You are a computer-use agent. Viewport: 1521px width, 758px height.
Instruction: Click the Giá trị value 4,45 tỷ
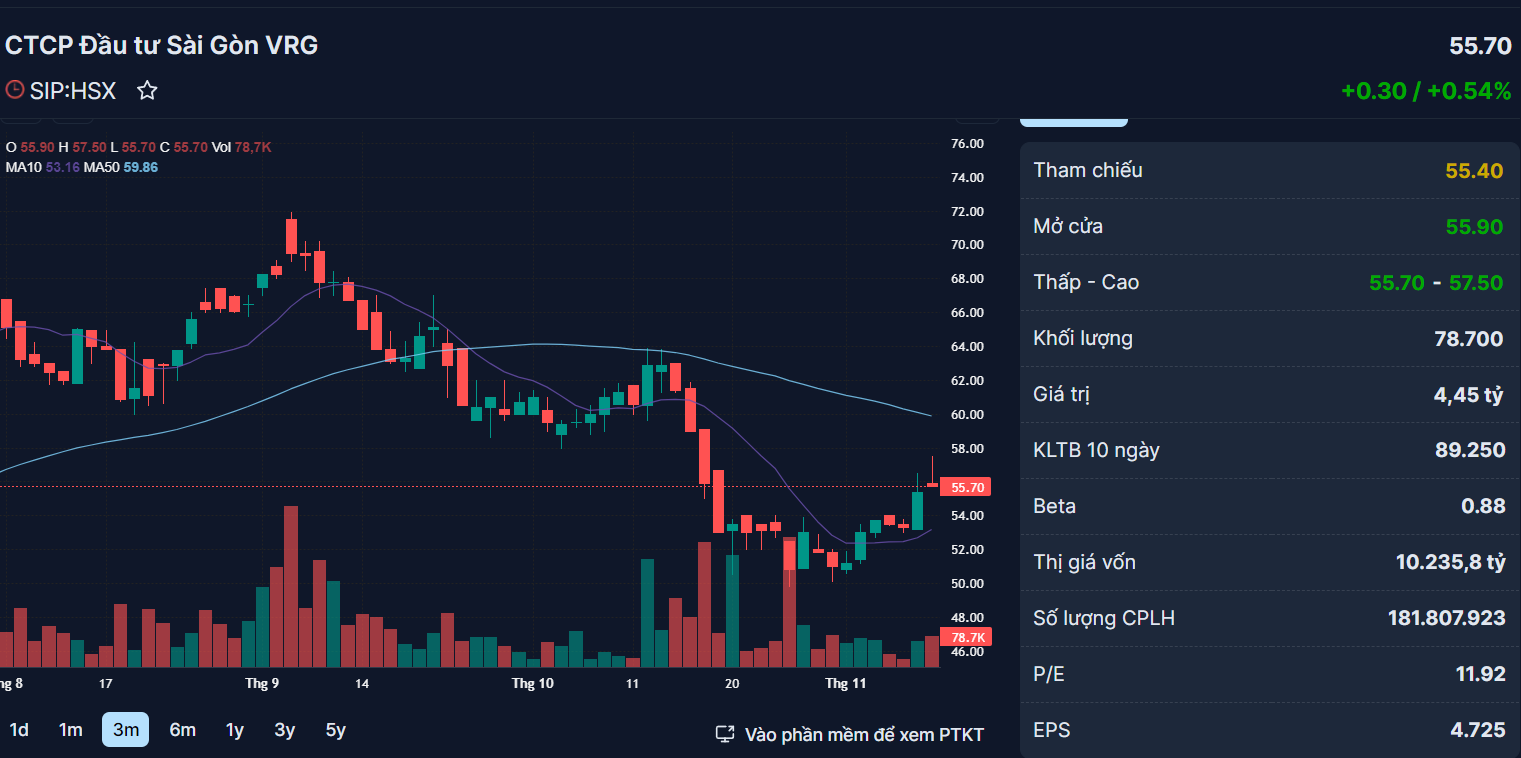(x=1469, y=395)
